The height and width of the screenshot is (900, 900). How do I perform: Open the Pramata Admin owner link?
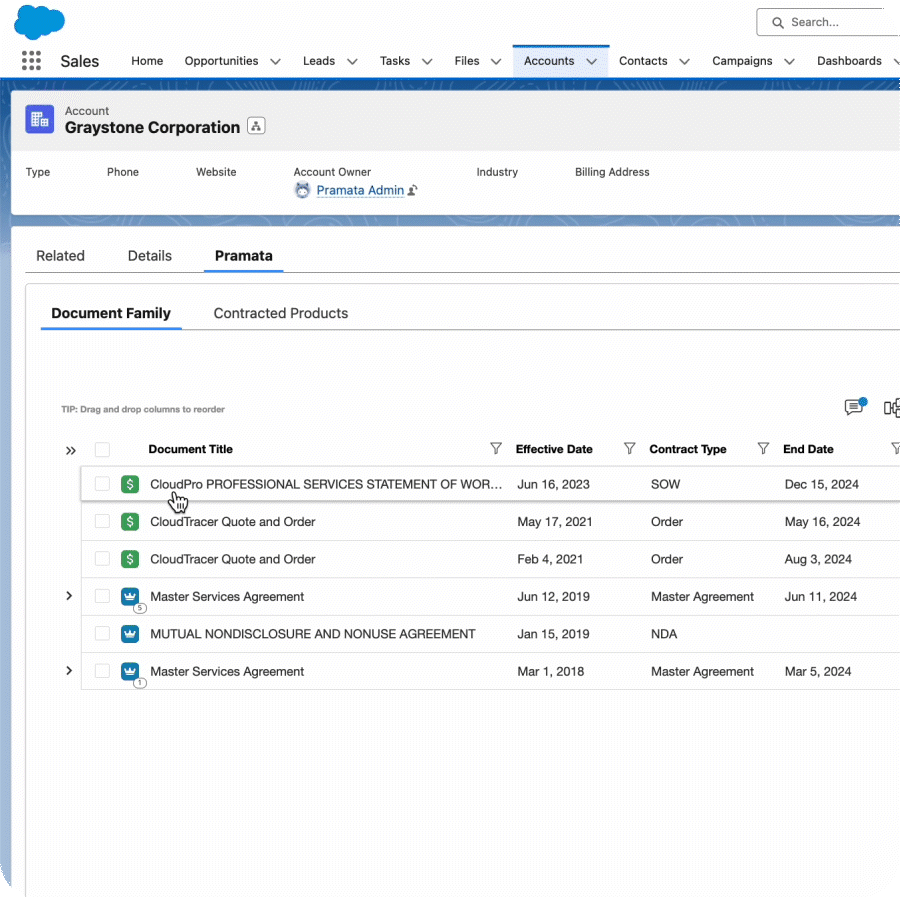[x=360, y=190]
